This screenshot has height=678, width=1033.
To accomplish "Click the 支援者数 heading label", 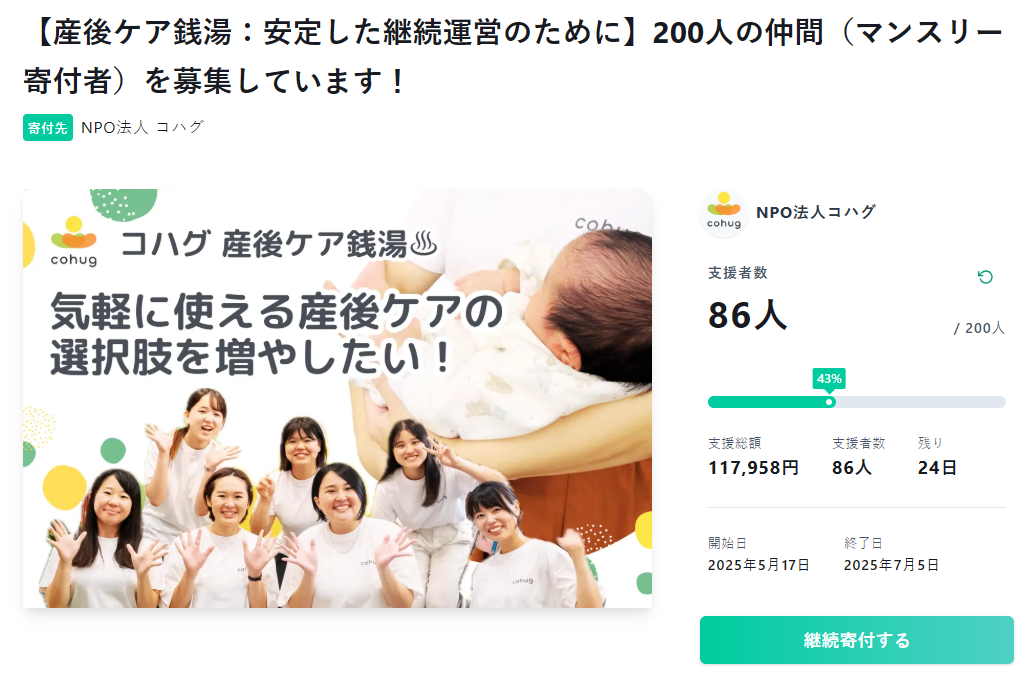I will click(x=738, y=273).
